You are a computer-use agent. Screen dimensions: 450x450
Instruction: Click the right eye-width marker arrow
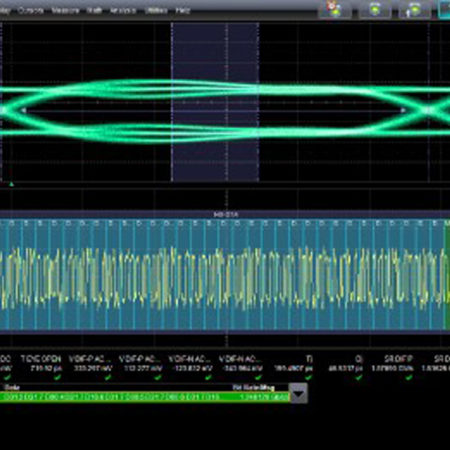tap(403, 110)
